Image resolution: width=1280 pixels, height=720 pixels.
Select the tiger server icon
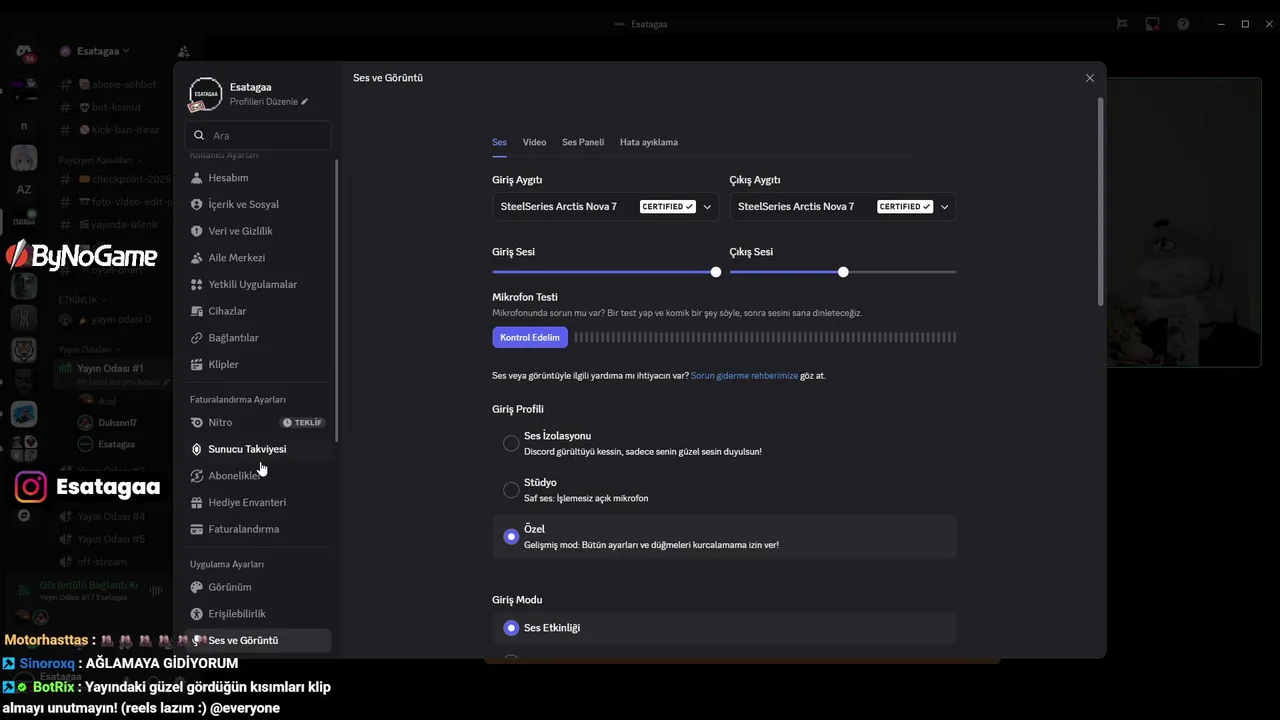24,350
